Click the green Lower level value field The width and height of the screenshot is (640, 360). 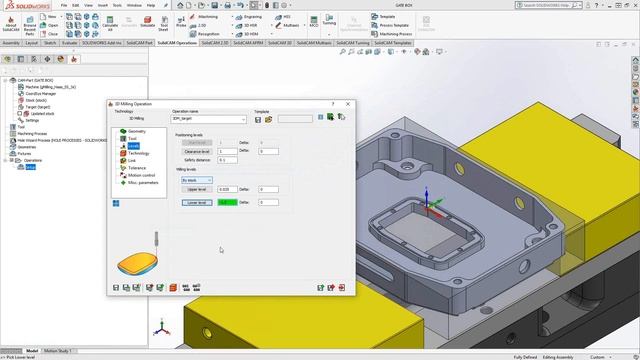[227, 202]
